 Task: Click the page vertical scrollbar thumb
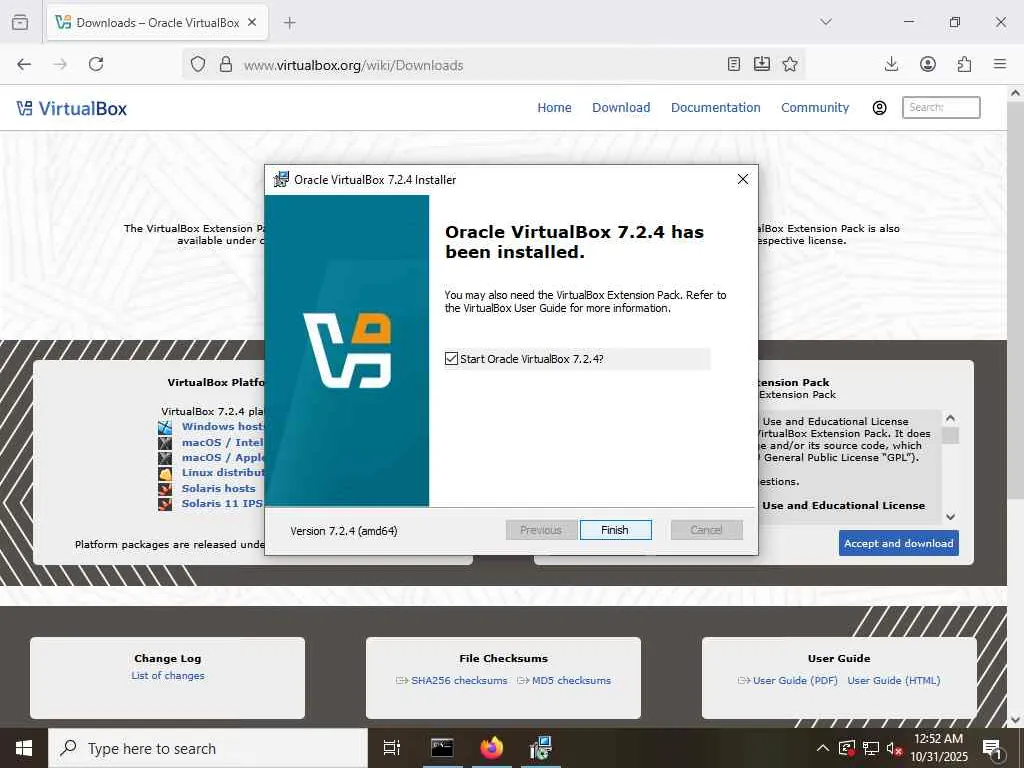[1016, 300]
